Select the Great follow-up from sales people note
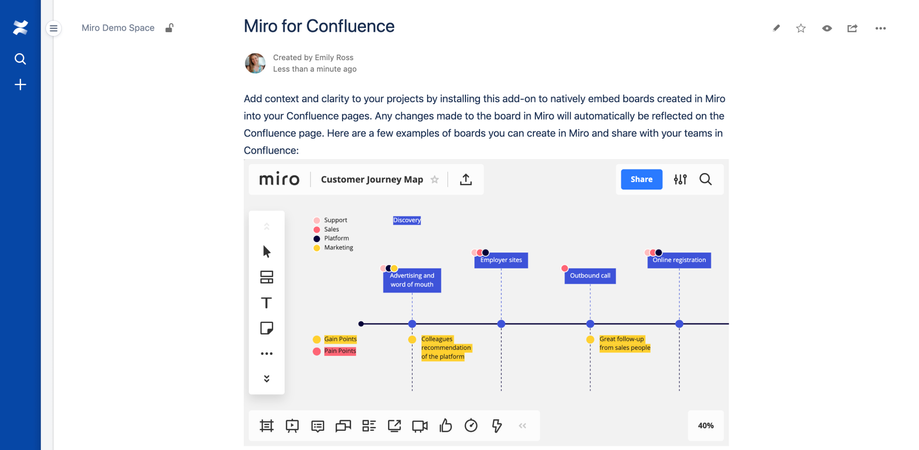 [x=625, y=343]
